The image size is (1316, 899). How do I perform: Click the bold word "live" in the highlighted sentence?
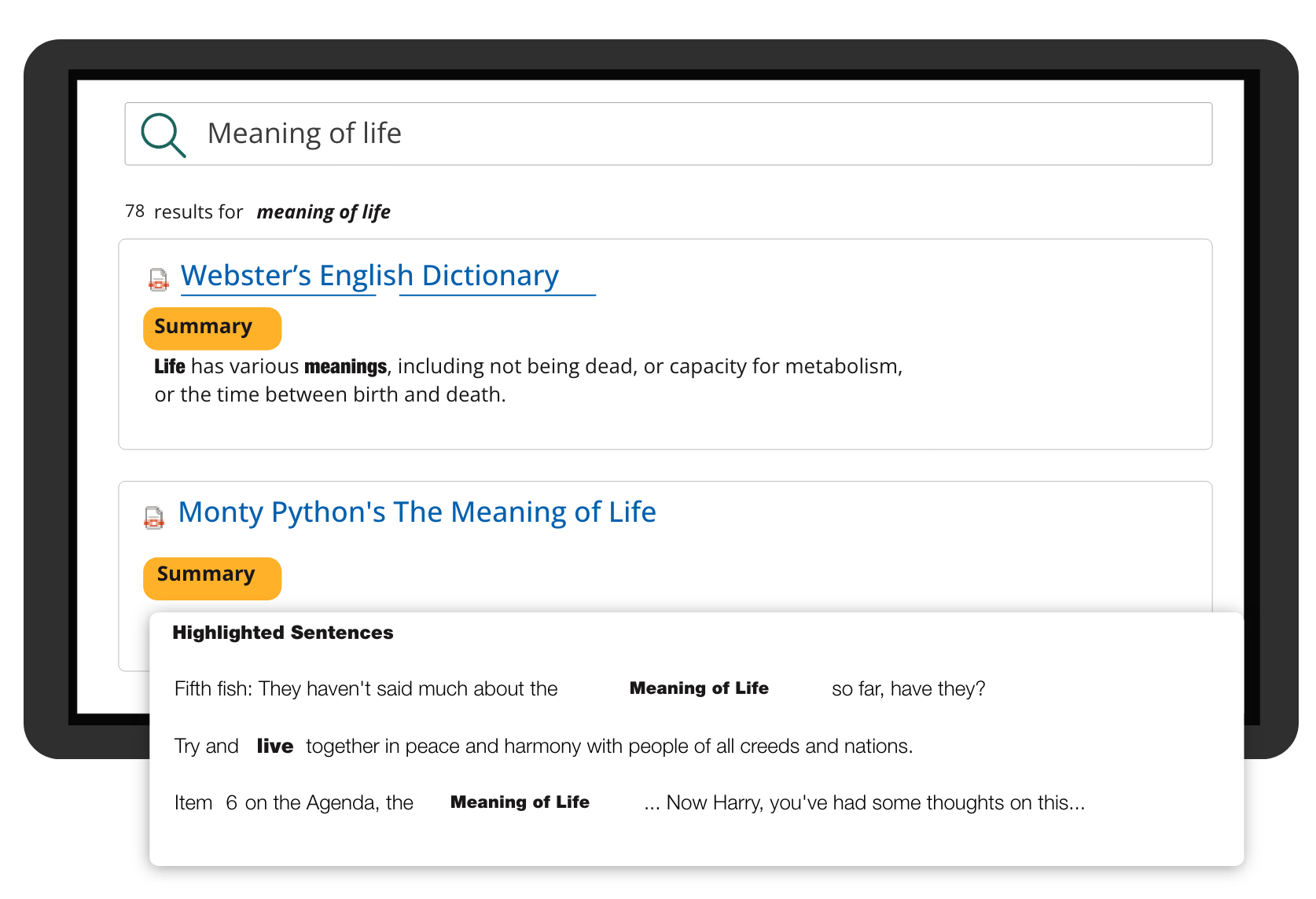tap(275, 746)
